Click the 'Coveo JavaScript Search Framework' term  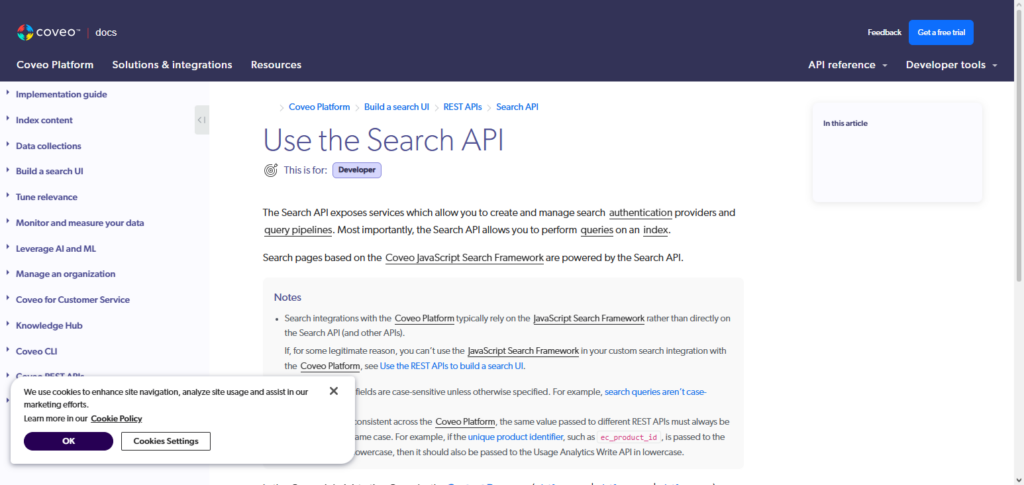[464, 257]
